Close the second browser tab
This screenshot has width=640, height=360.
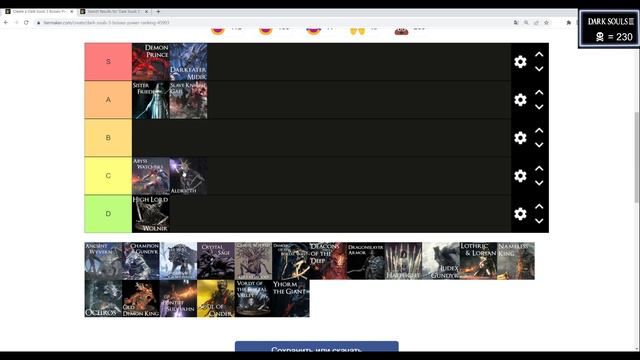pyautogui.click(x=146, y=11)
